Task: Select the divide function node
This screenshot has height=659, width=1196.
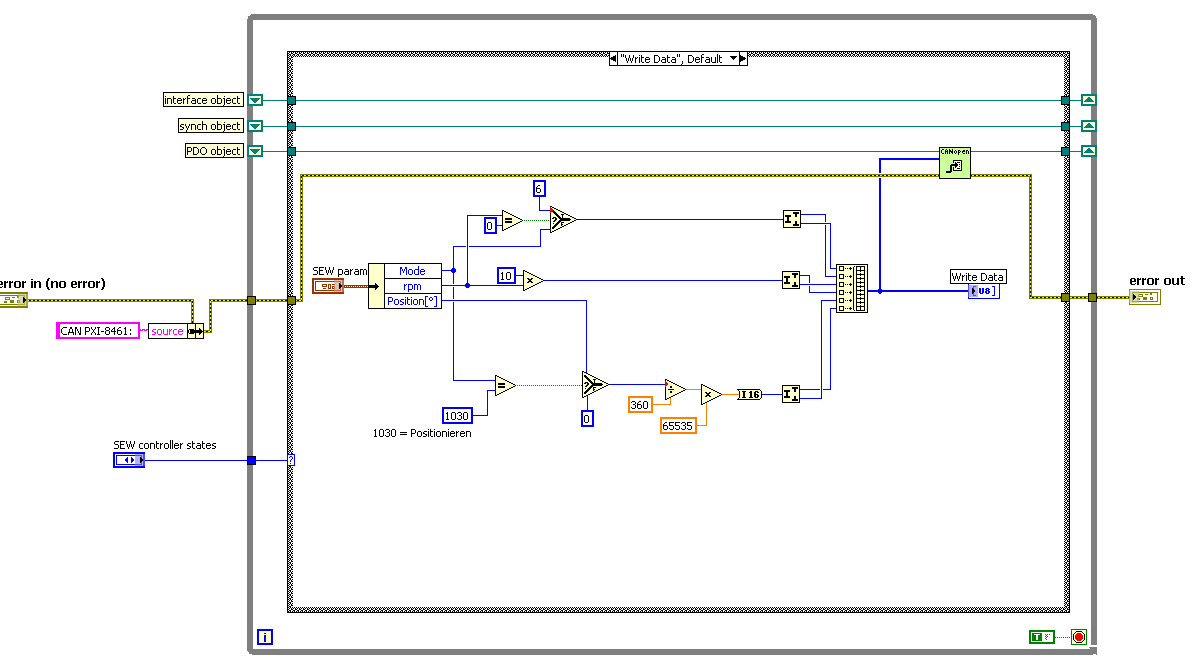Action: pos(675,390)
